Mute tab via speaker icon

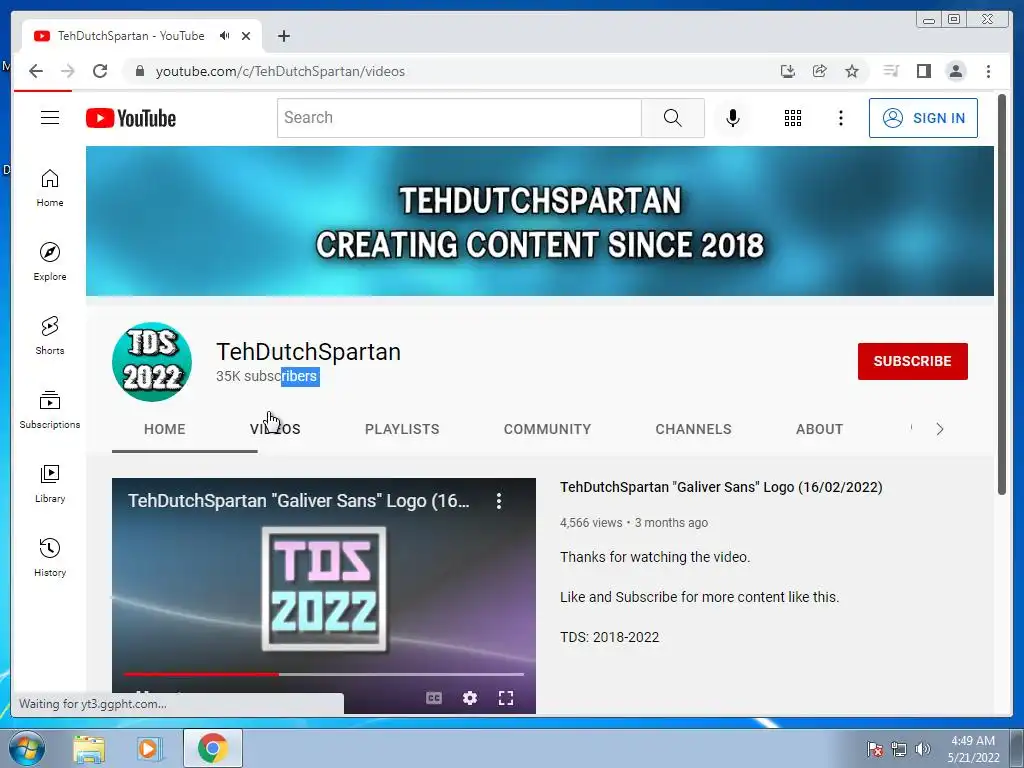click(225, 36)
